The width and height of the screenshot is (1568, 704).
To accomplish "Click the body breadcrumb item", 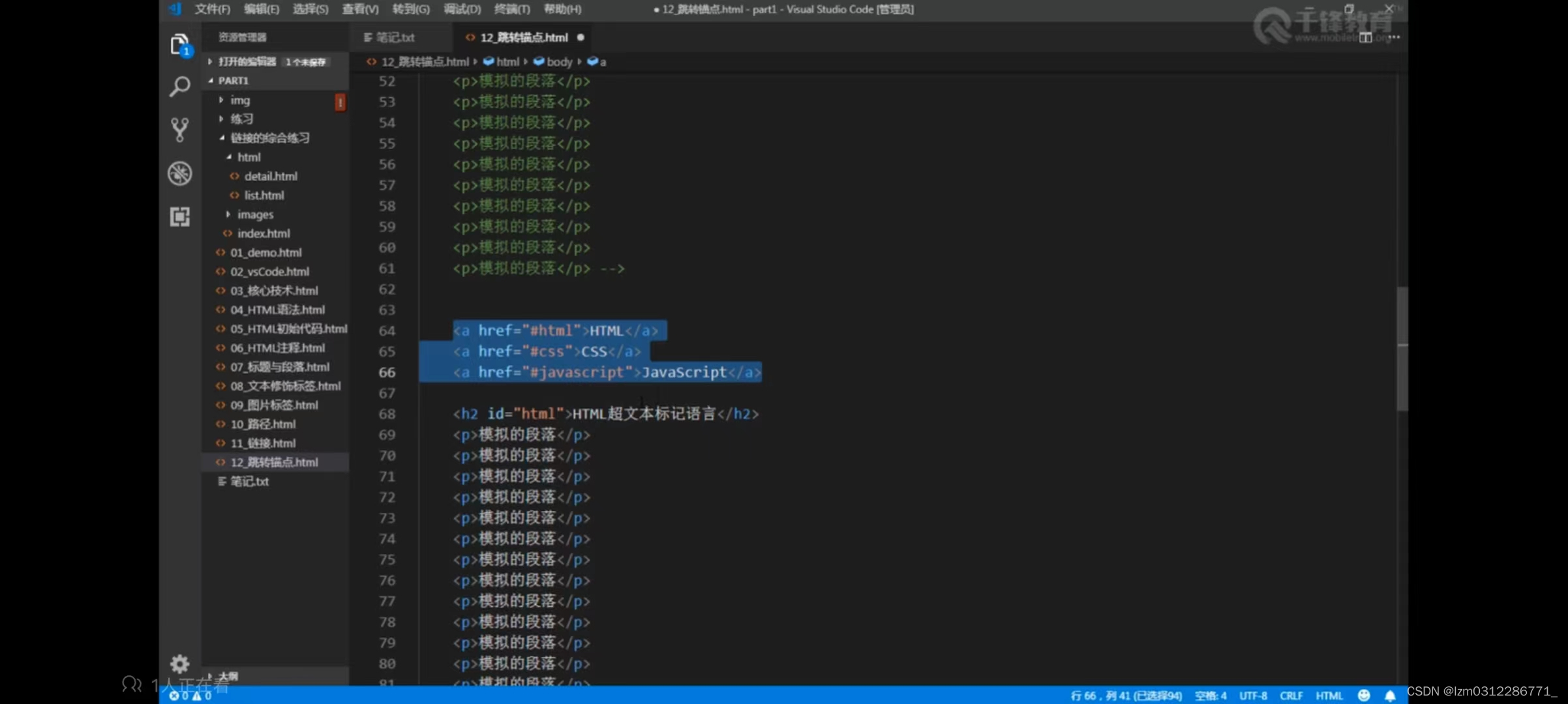I will pyautogui.click(x=553, y=62).
